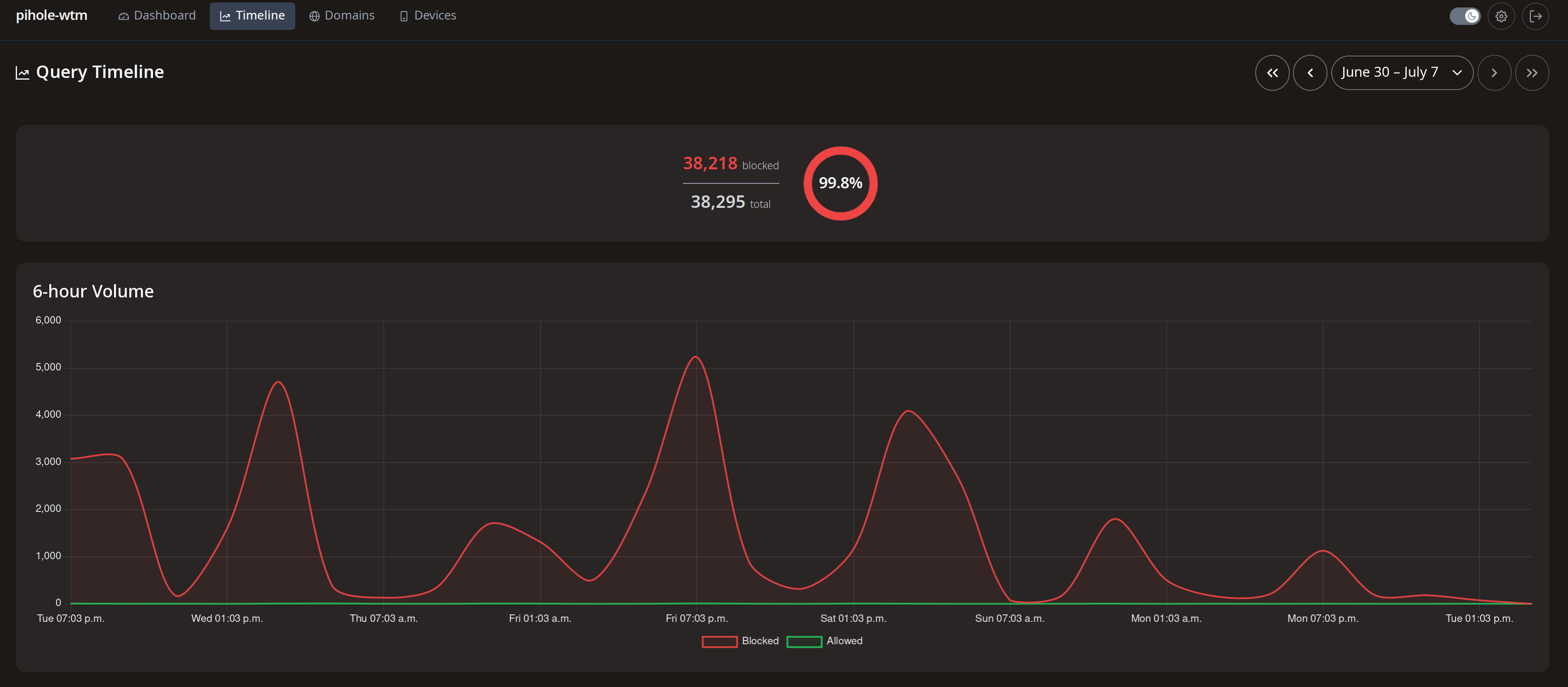
Task: Go to previous date range
Action: [x=1310, y=73]
